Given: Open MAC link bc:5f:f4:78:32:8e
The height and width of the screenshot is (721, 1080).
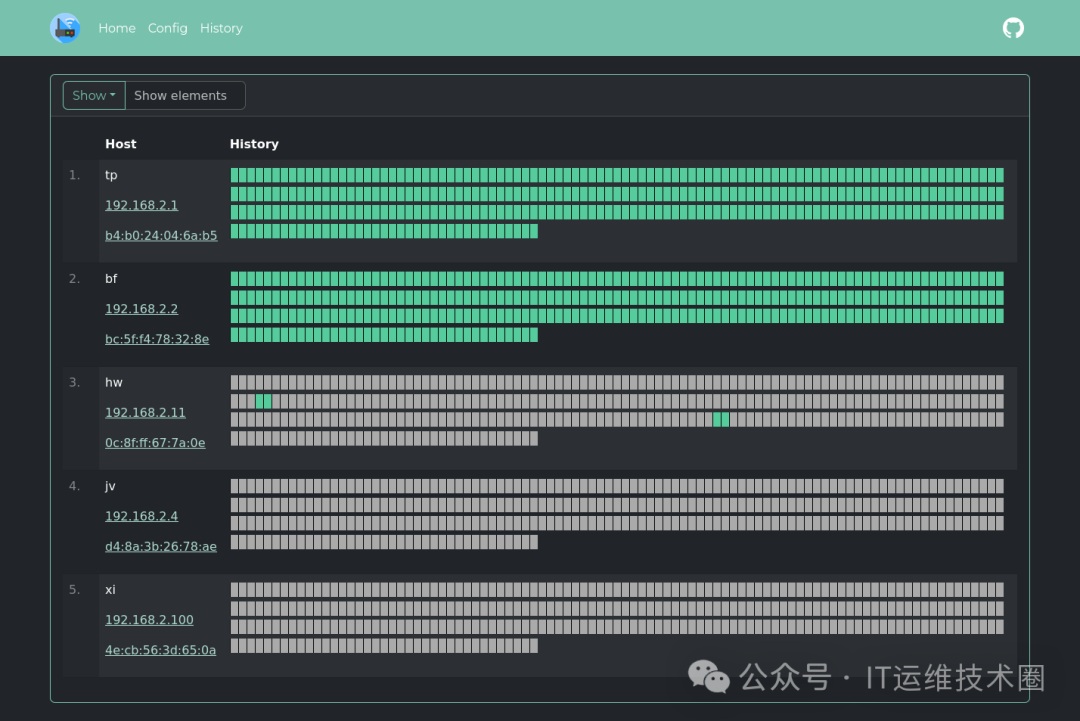Looking at the screenshot, I should [x=157, y=339].
